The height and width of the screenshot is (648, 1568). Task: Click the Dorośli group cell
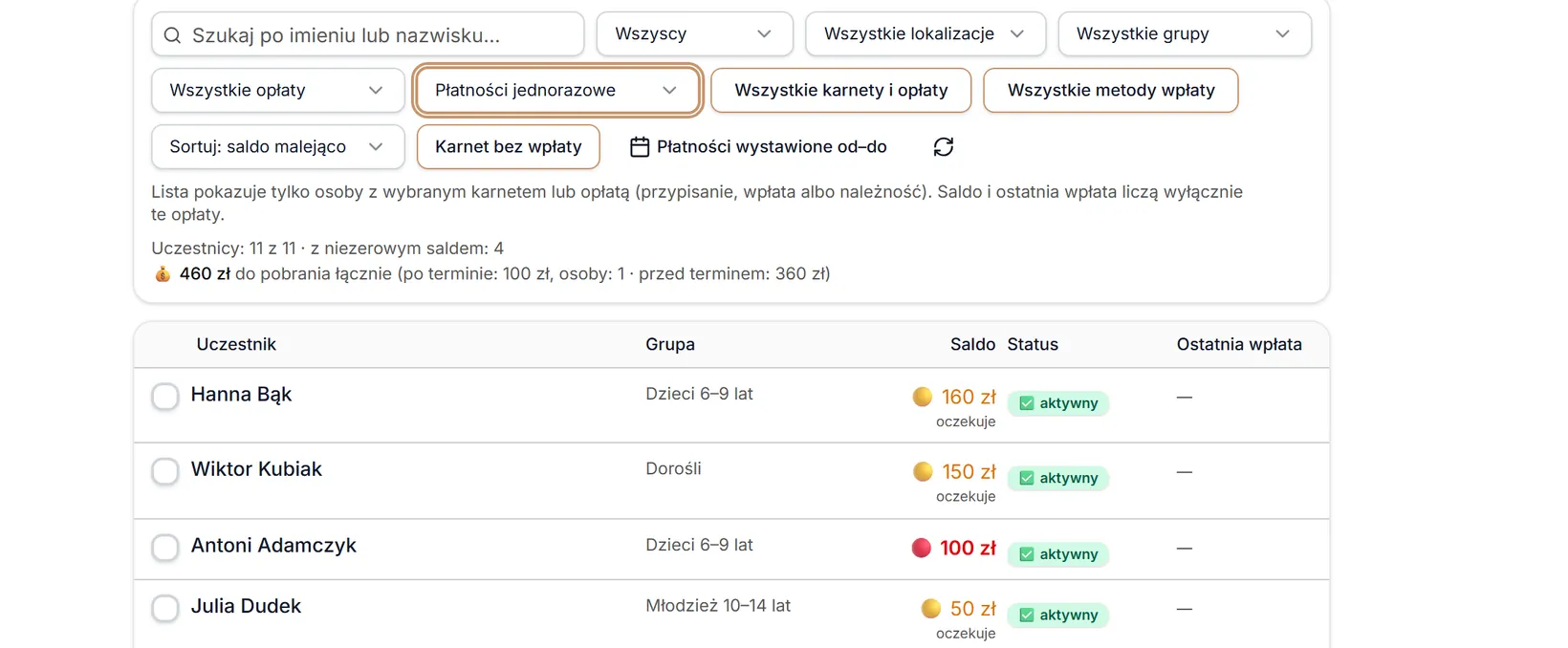click(673, 468)
